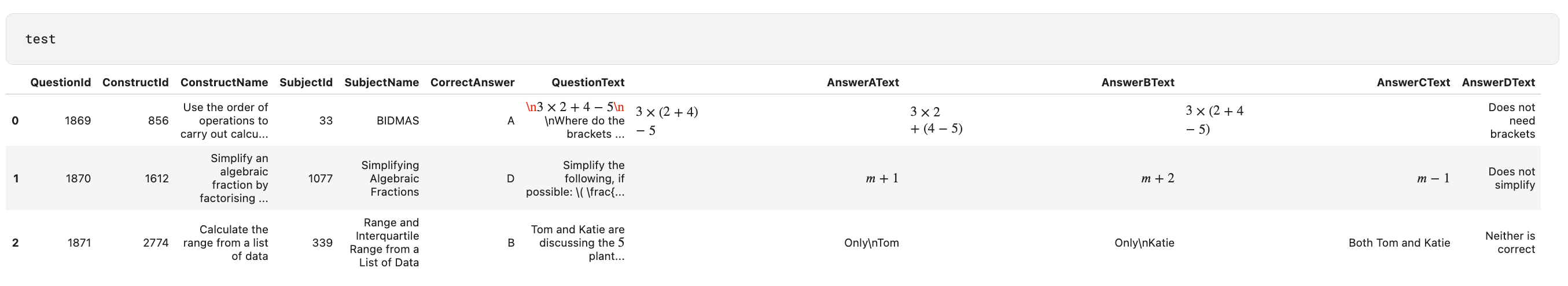The image size is (1568, 286).
Task: Click the 'Only\nKatie' answer cell
Action: click(x=1144, y=243)
